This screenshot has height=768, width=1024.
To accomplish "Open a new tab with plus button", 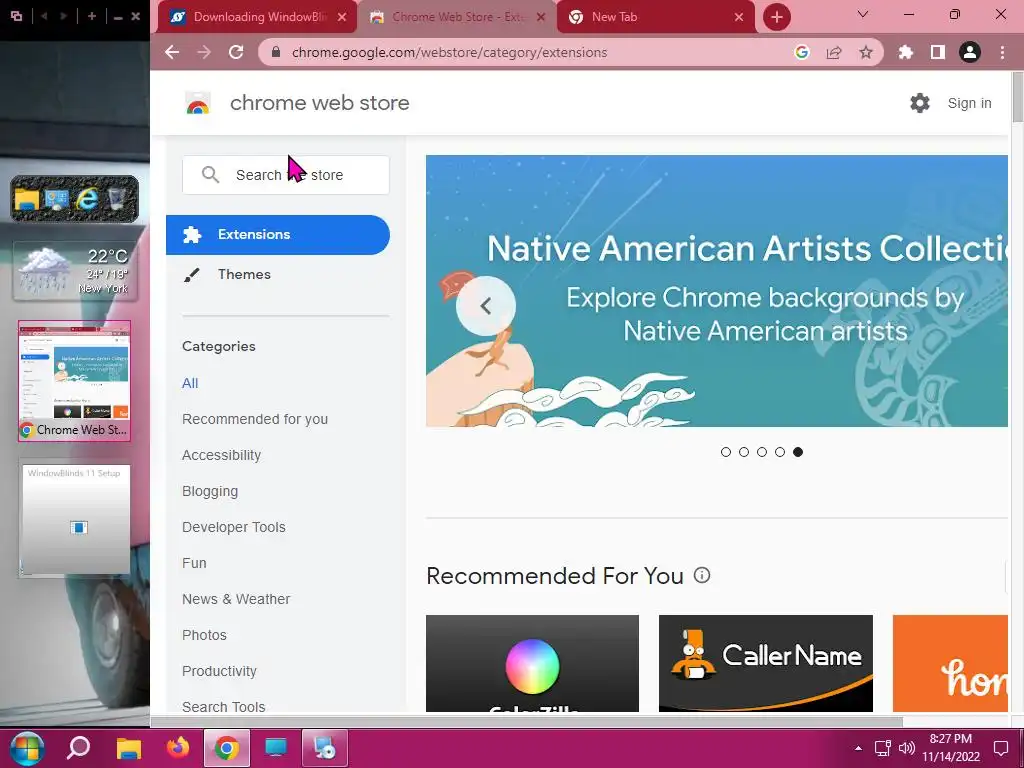I will tap(776, 17).
